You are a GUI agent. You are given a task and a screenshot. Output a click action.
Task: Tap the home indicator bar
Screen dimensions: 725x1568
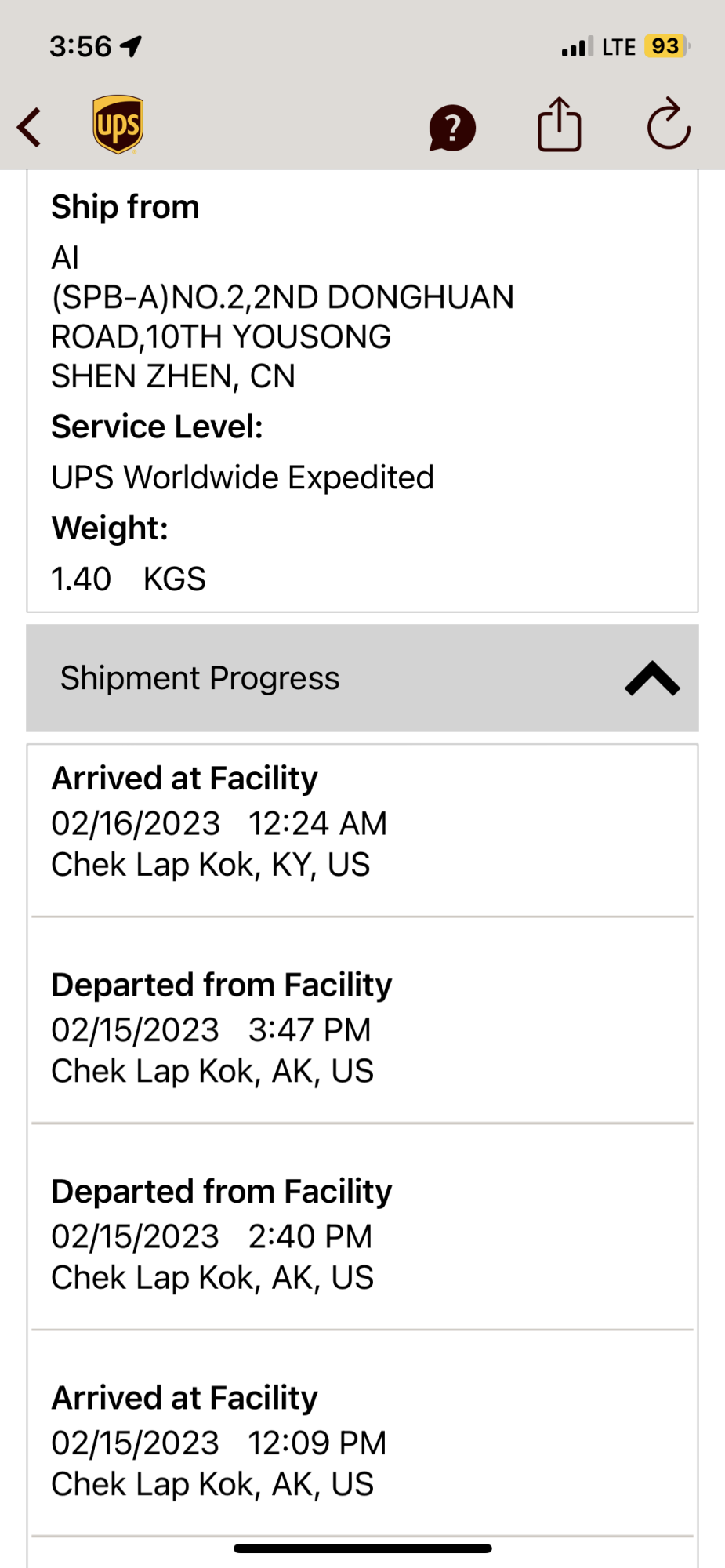click(362, 1548)
